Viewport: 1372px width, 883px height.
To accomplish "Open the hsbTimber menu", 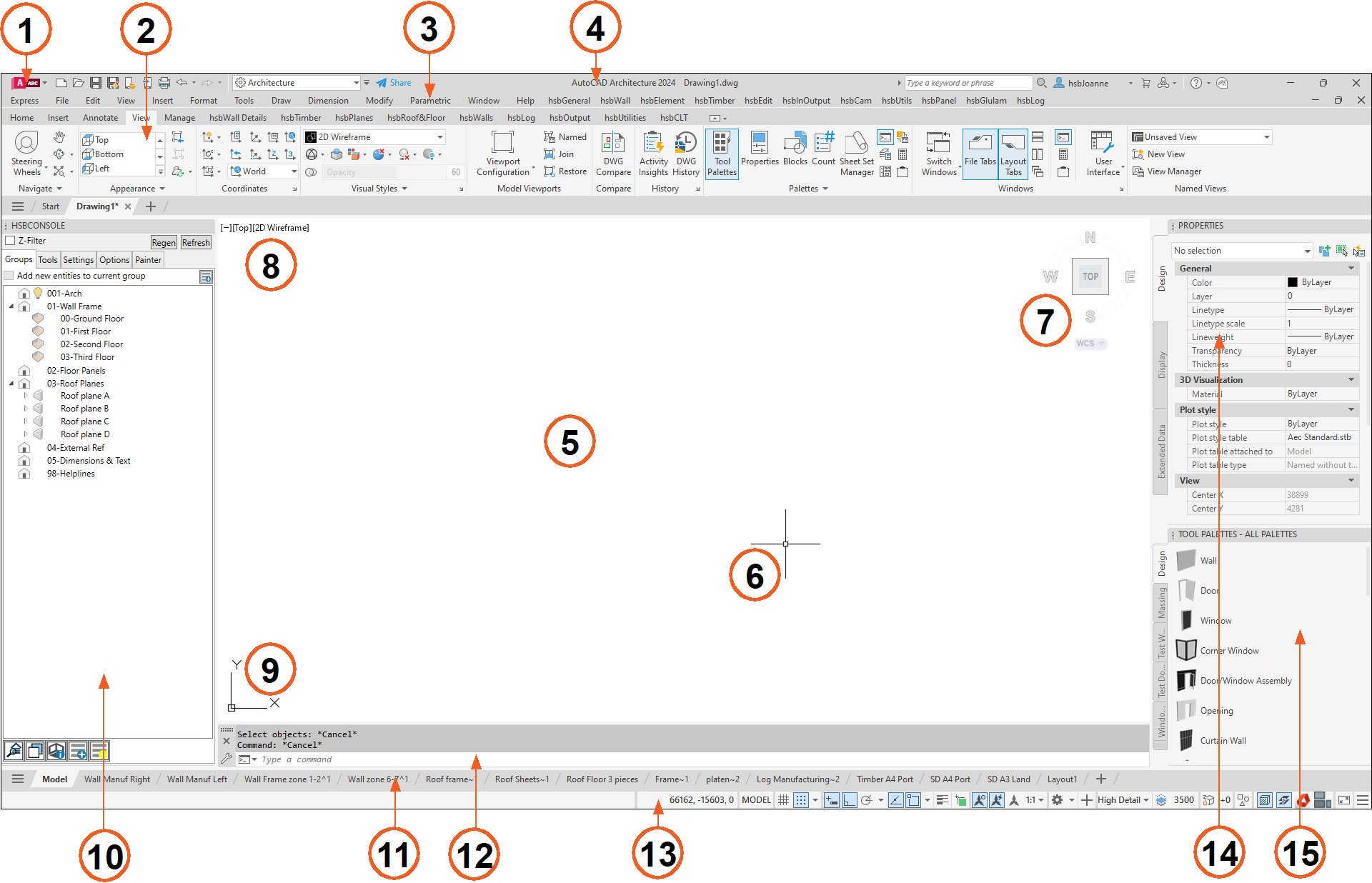I will (x=715, y=101).
